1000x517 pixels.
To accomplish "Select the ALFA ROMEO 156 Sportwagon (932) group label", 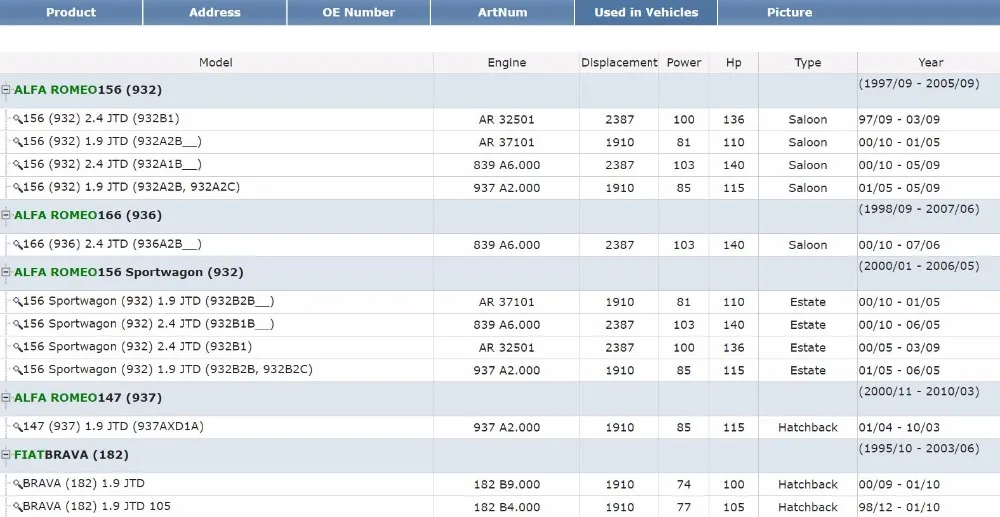I will click(129, 272).
